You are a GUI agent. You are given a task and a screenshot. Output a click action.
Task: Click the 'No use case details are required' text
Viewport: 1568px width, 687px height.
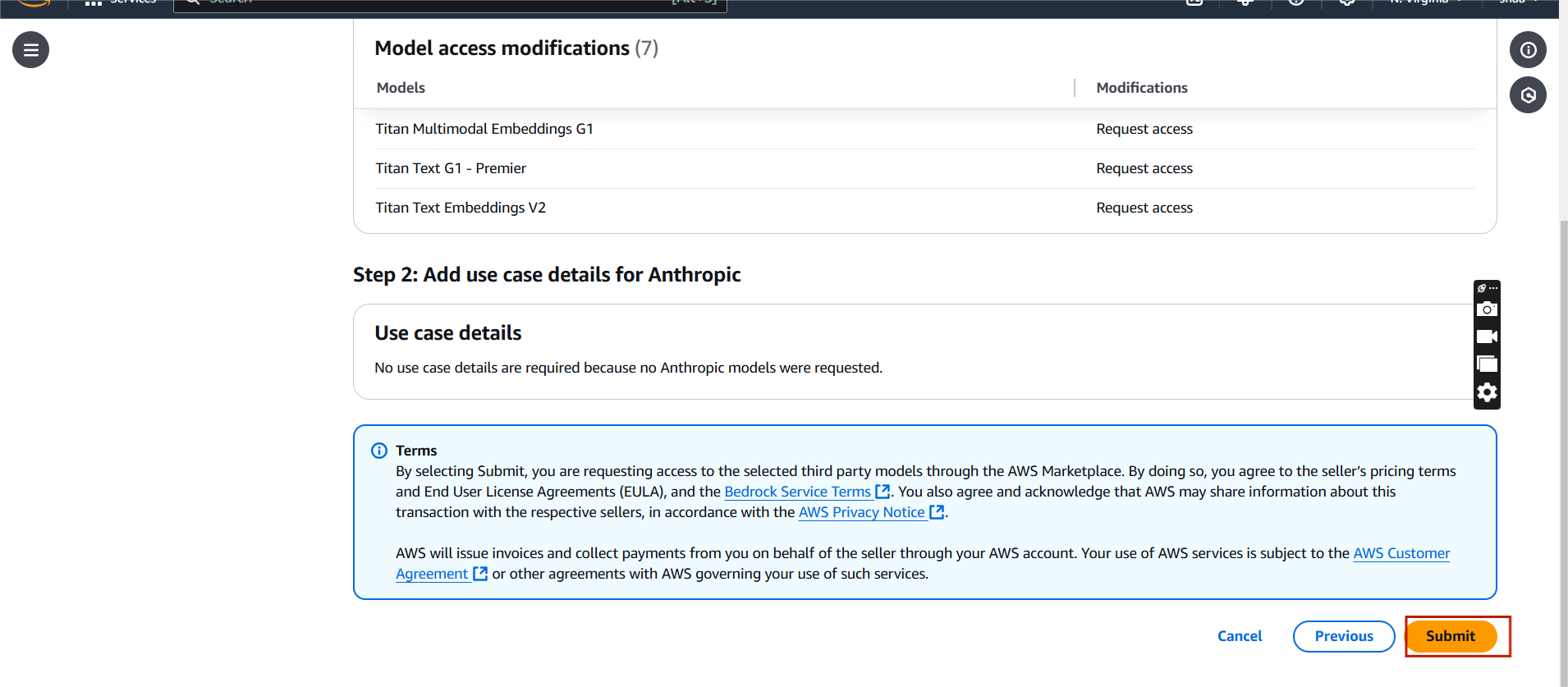(x=629, y=368)
